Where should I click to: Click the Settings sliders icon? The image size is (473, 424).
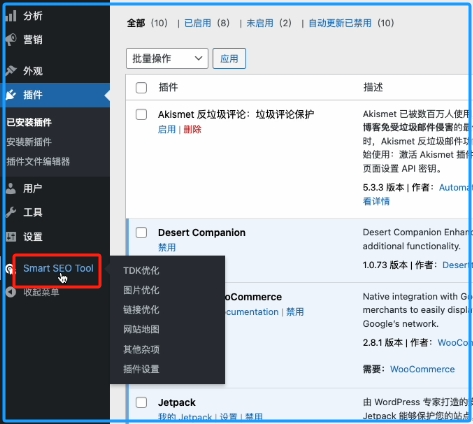(11, 237)
